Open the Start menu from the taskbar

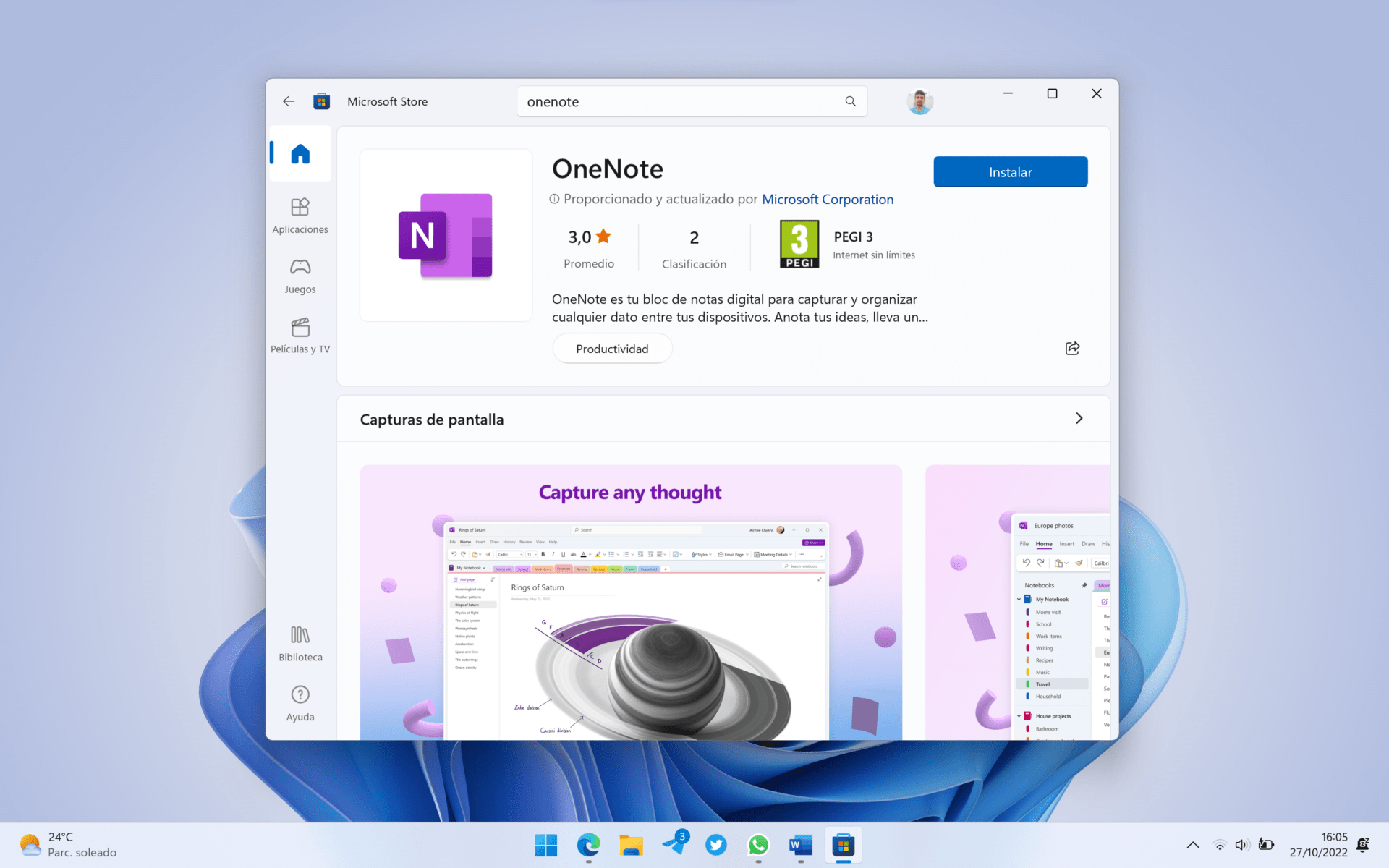[545, 845]
